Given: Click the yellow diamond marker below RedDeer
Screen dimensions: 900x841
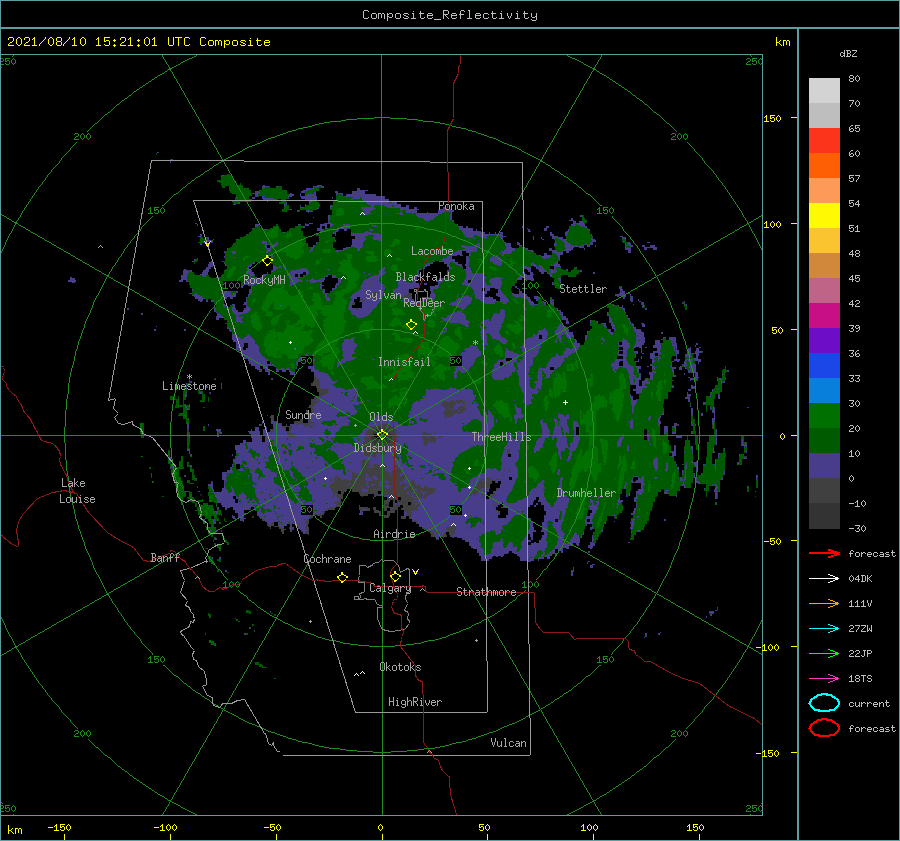Looking at the screenshot, I should (x=411, y=325).
